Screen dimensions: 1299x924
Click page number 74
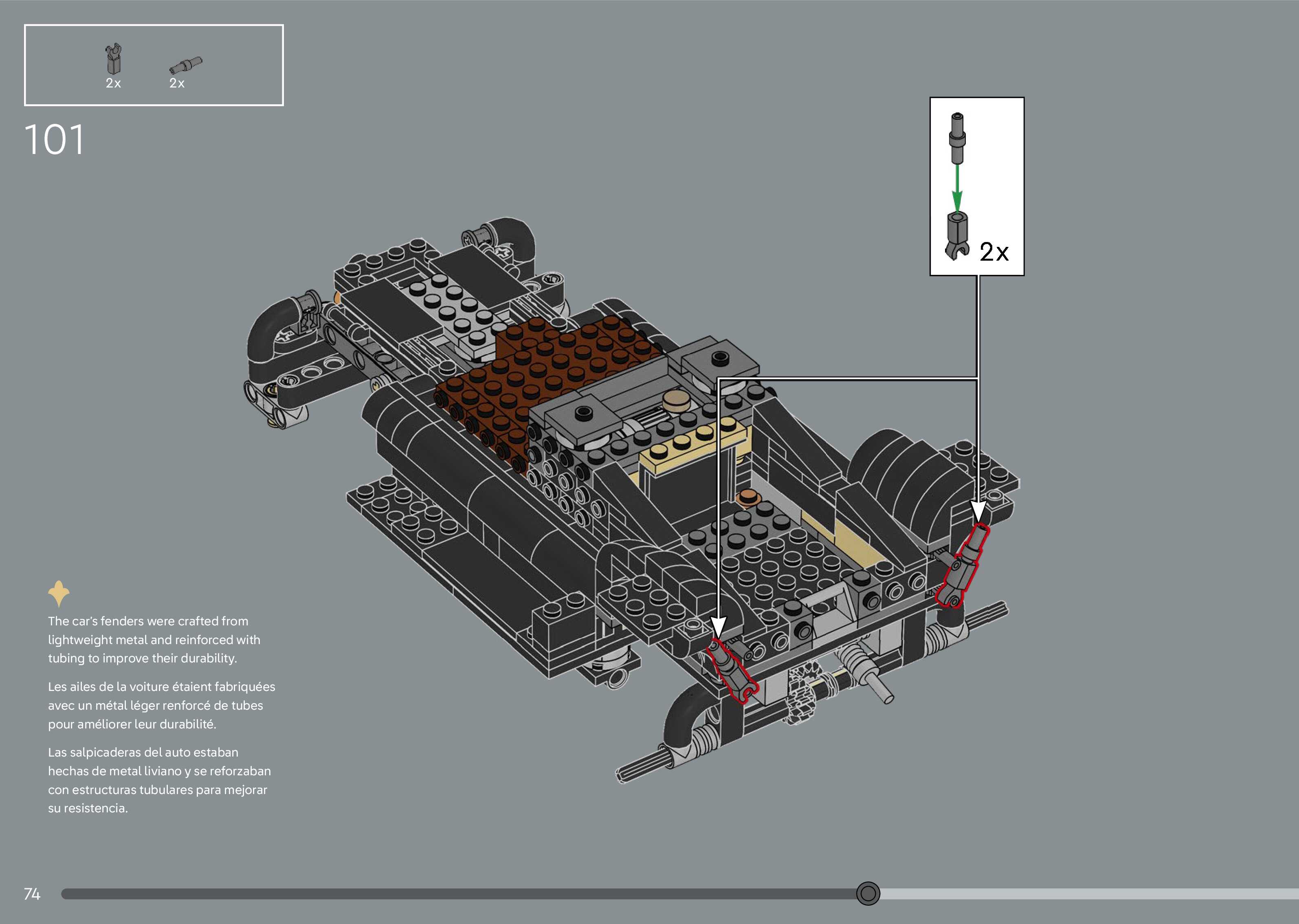32,894
